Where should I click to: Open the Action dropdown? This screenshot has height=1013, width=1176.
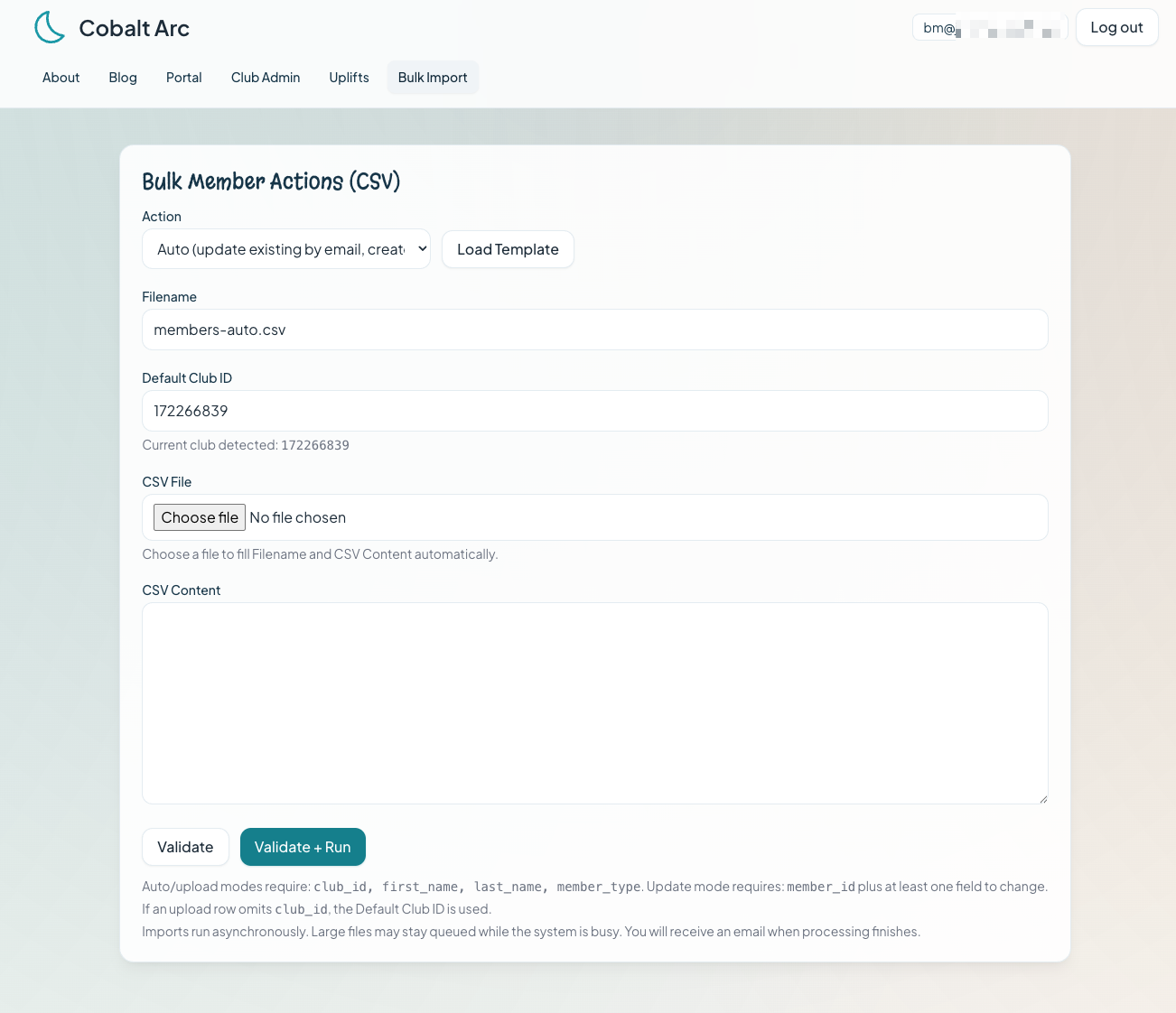pos(285,248)
